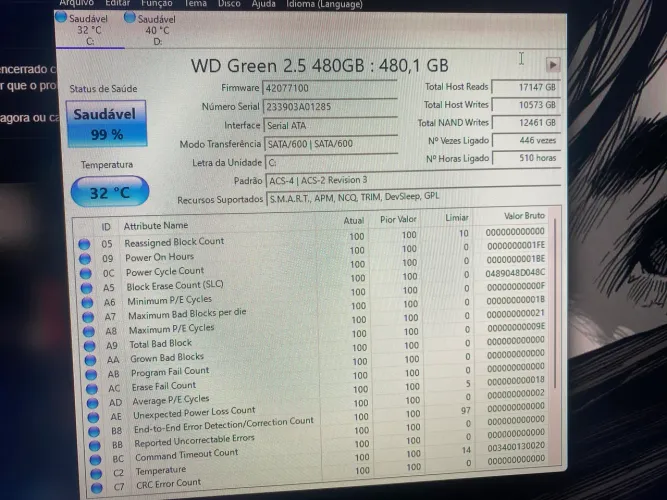Click the status icon for End-to-End Error Detection
Viewport: 667px width, 500px height.
[x=94, y=431]
